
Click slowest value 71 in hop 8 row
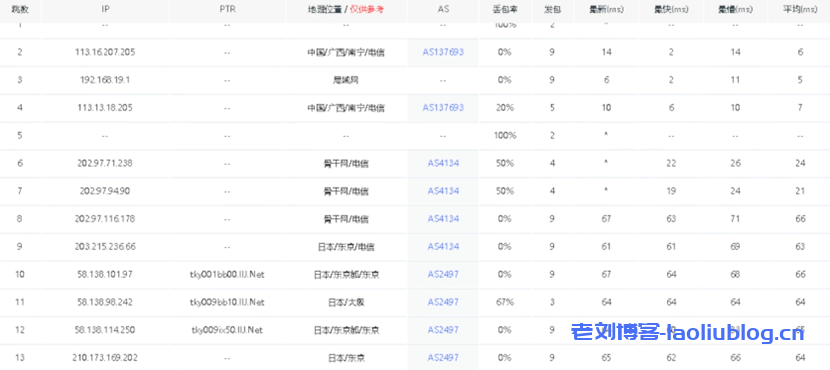coord(736,219)
